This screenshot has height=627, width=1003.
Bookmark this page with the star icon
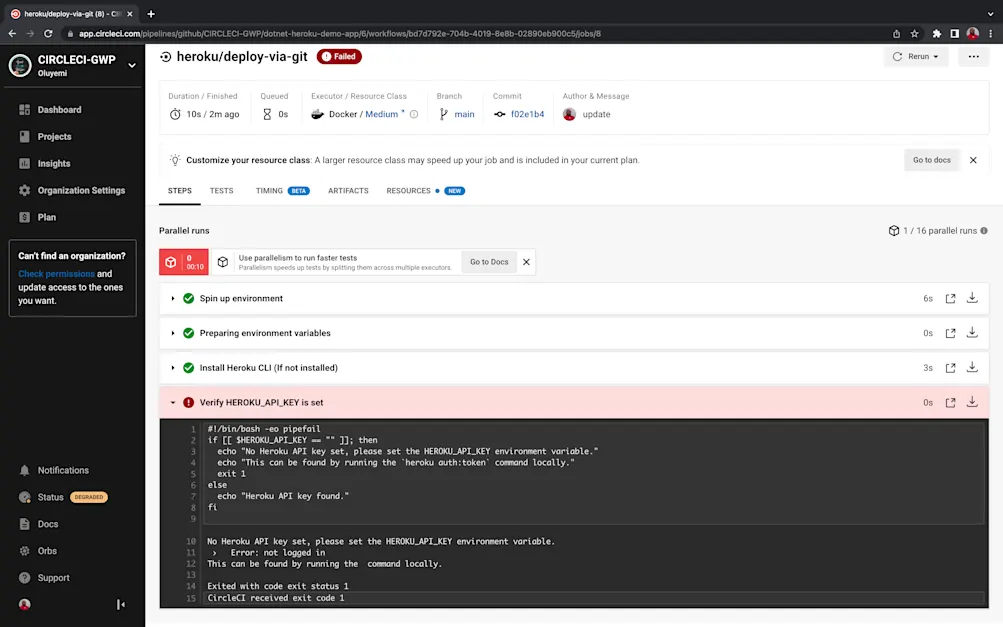pyautogui.click(x=915, y=33)
